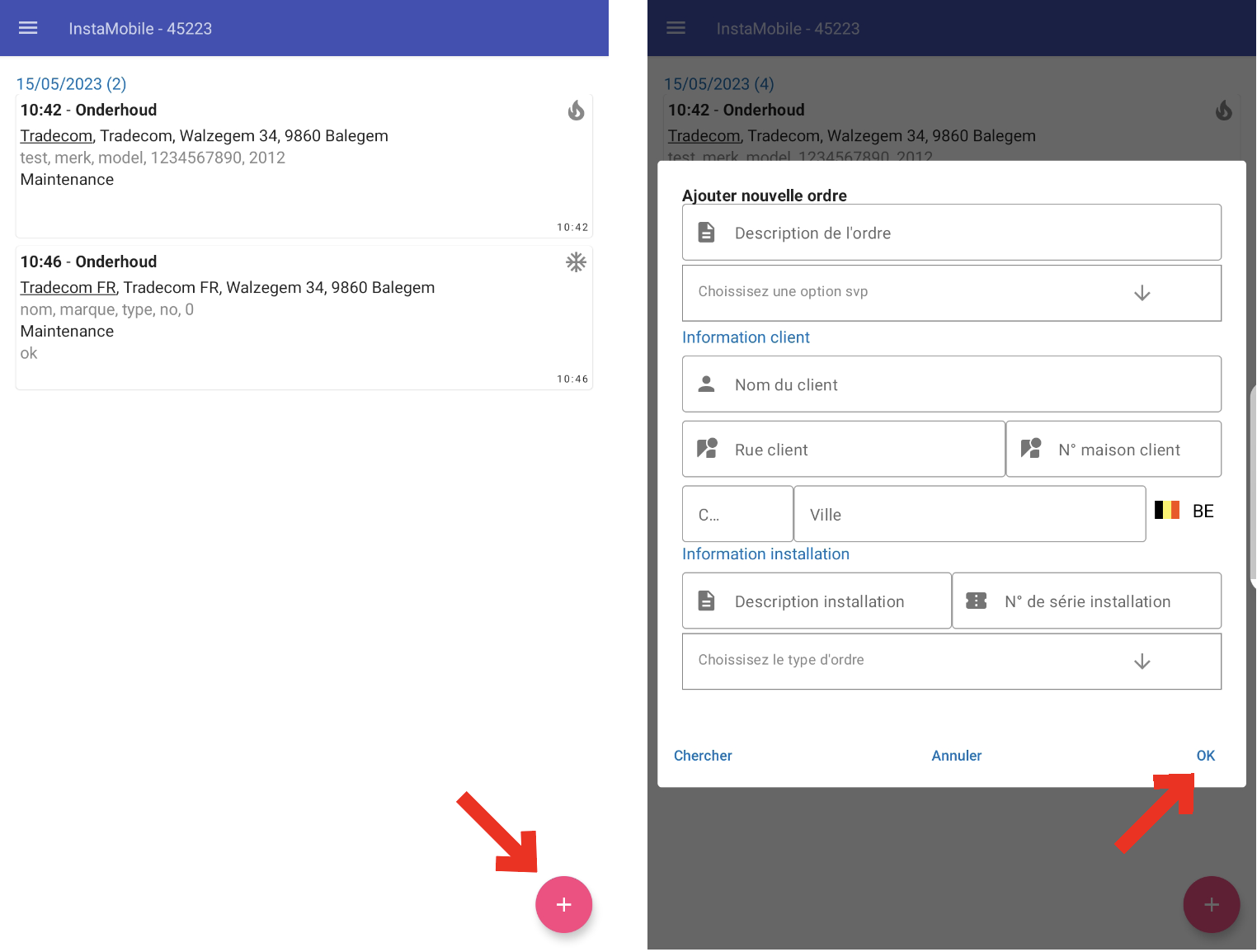The image size is (1257, 952).
Task: Click person icon in Nom du client field
Action: pyautogui.click(x=707, y=384)
